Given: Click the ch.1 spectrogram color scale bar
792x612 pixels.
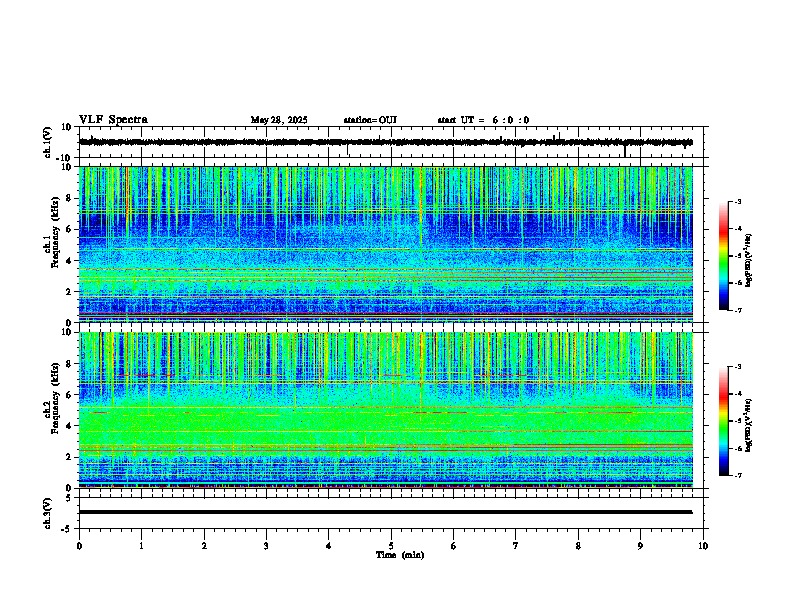Looking at the screenshot, I should click(x=723, y=256).
